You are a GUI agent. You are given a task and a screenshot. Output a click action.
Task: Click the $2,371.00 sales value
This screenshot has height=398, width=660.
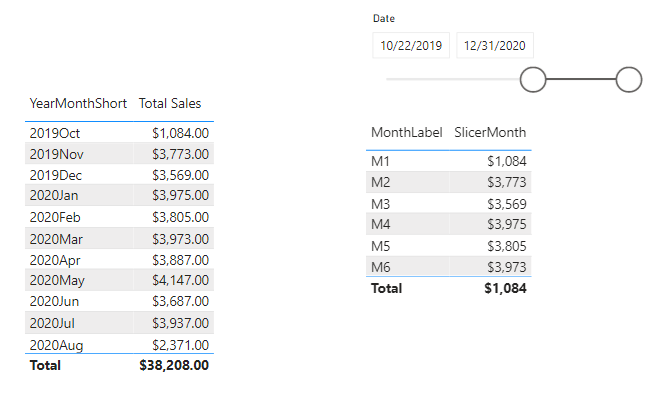coord(181,345)
